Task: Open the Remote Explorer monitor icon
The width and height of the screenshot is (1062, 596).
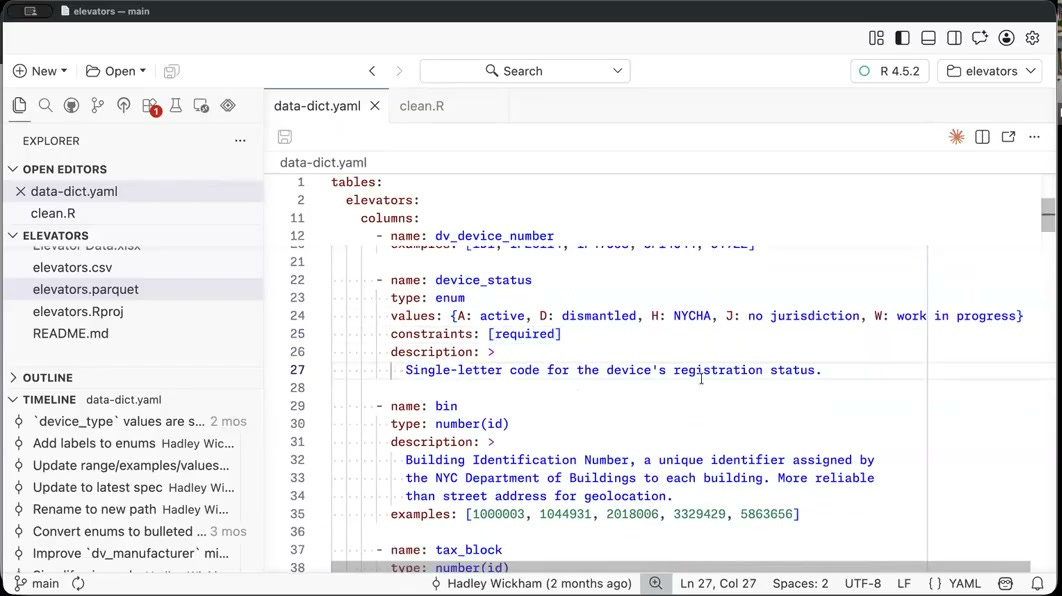Action: pyautogui.click(x=201, y=106)
